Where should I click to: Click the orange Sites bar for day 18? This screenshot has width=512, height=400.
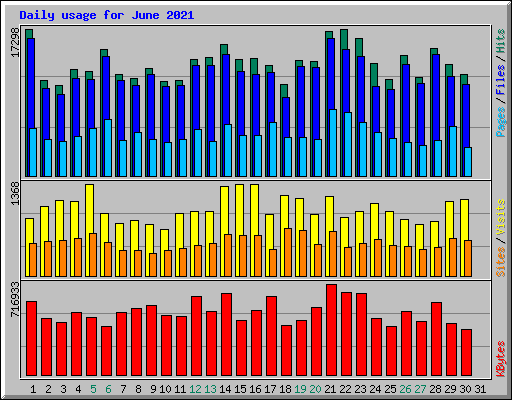(288, 252)
